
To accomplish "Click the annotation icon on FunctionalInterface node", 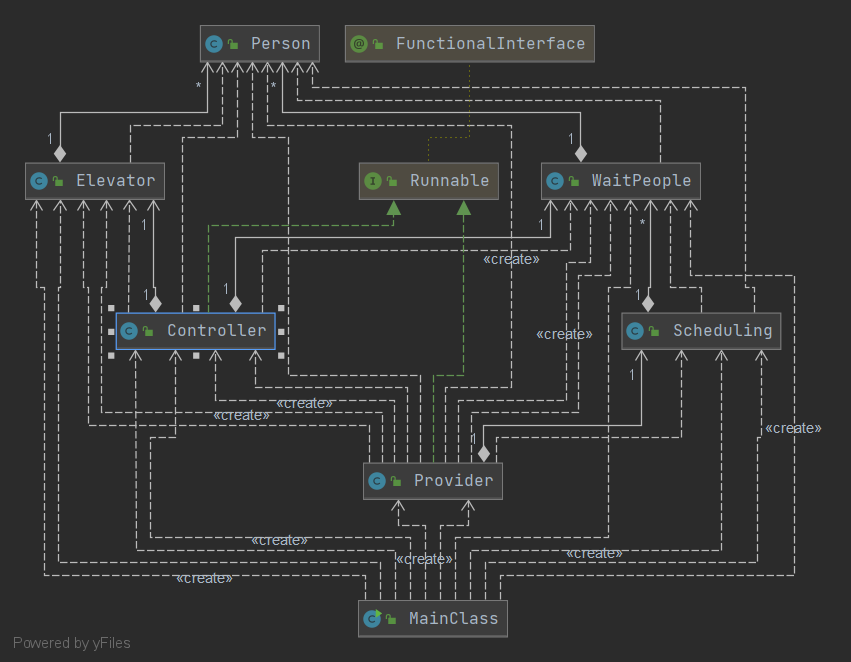I will (x=359, y=44).
